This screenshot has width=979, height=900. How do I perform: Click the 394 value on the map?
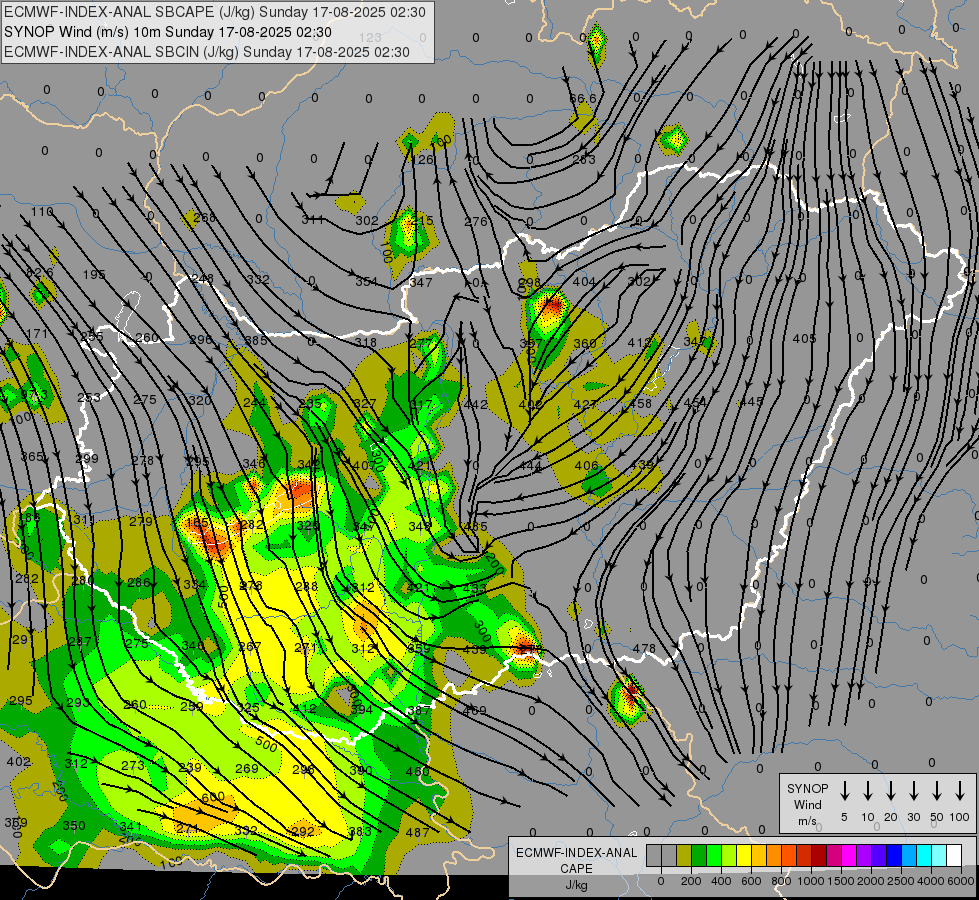tap(362, 710)
